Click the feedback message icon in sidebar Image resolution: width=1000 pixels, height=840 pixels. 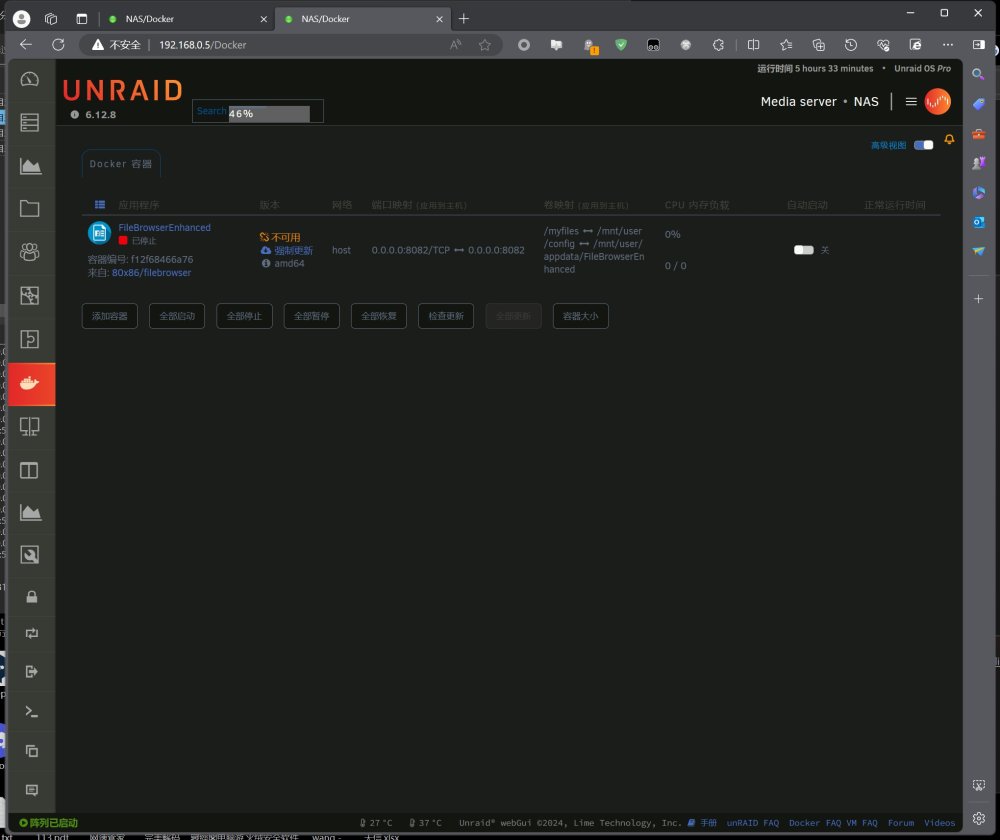31,790
